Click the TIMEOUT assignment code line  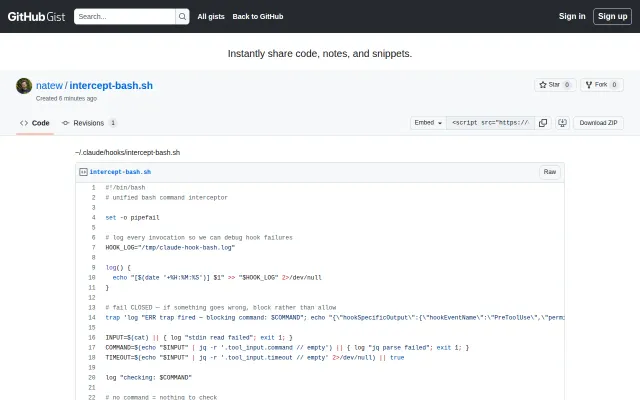255,358
